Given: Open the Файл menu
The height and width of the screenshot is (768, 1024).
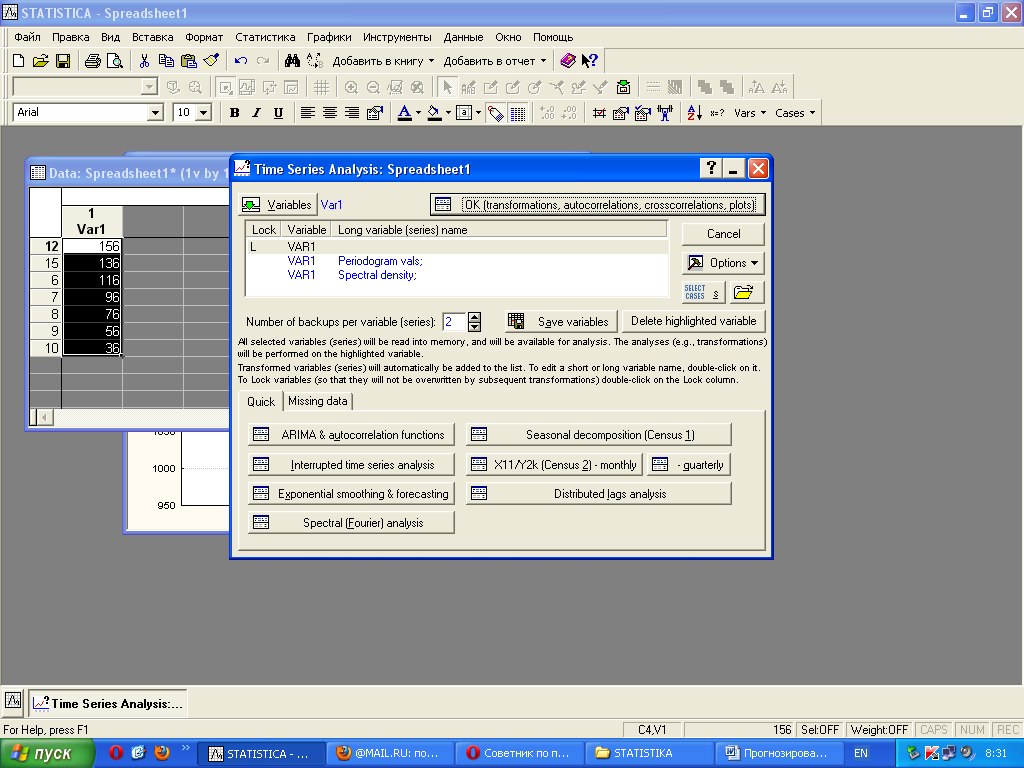Looking at the screenshot, I should 27,37.
